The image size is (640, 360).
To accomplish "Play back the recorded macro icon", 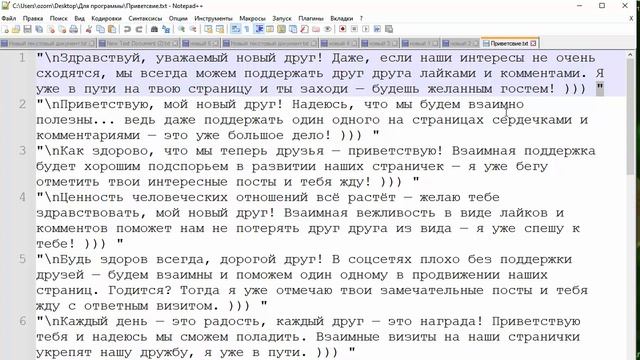I will point(365,29).
